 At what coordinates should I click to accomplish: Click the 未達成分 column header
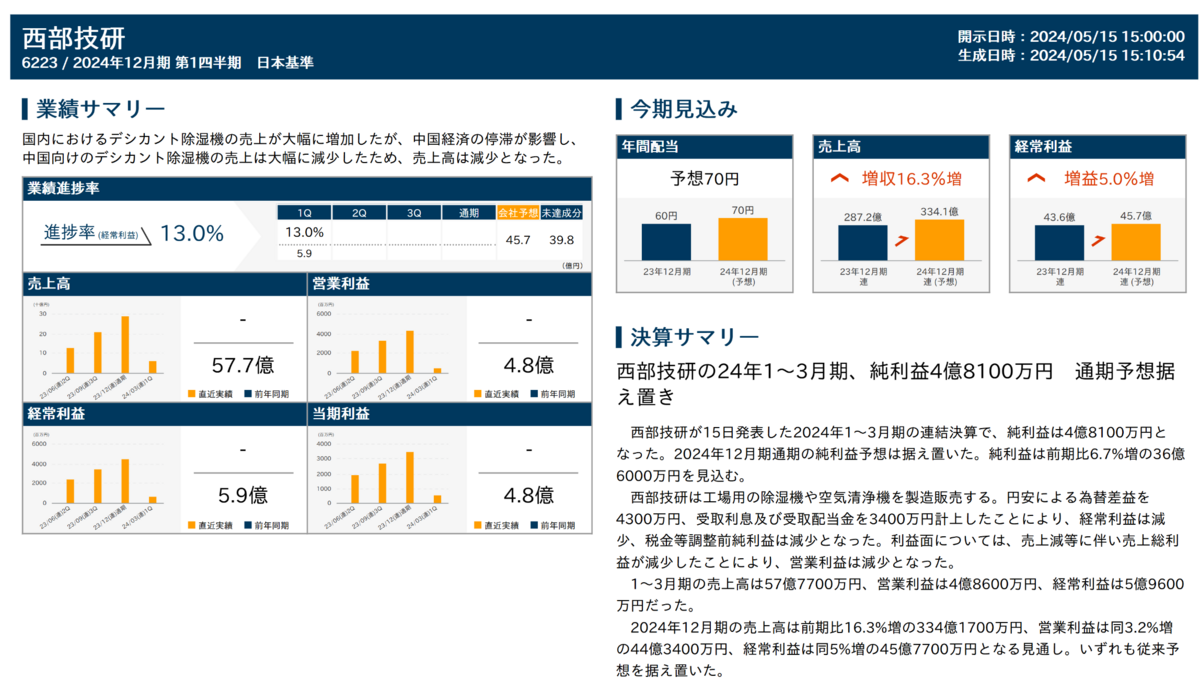(x=562, y=213)
